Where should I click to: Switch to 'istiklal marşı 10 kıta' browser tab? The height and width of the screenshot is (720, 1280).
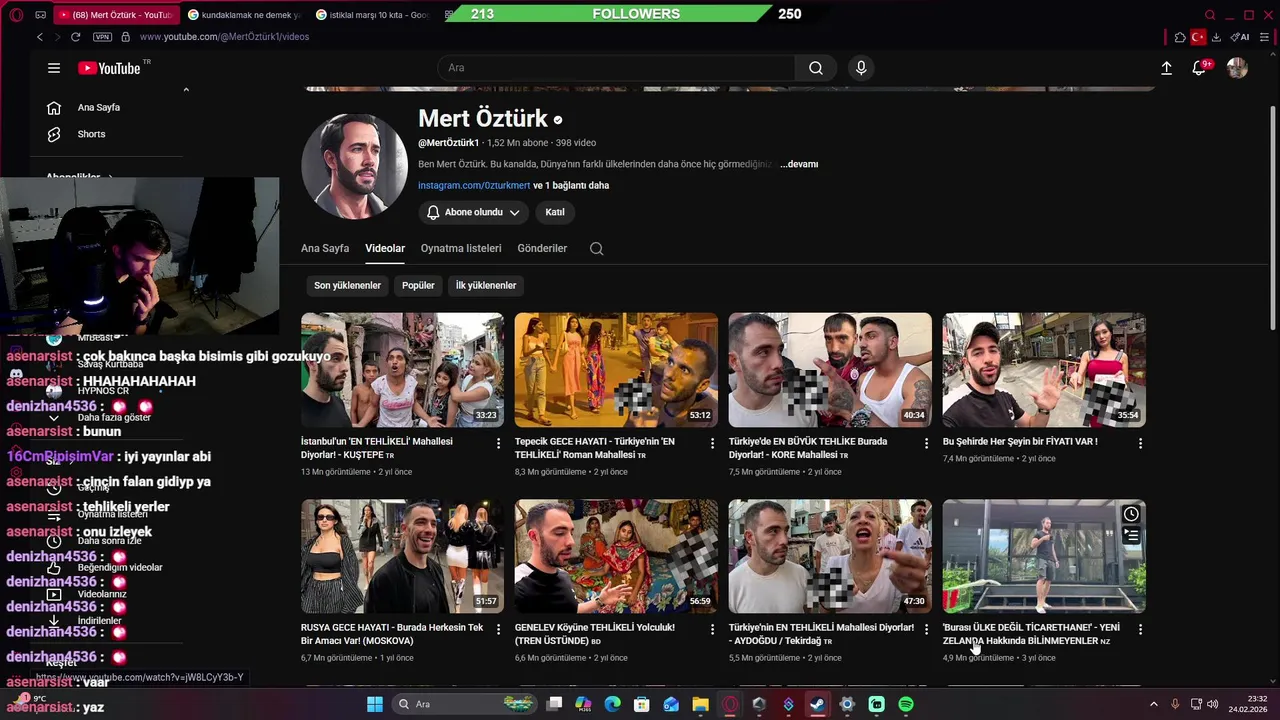[373, 15]
